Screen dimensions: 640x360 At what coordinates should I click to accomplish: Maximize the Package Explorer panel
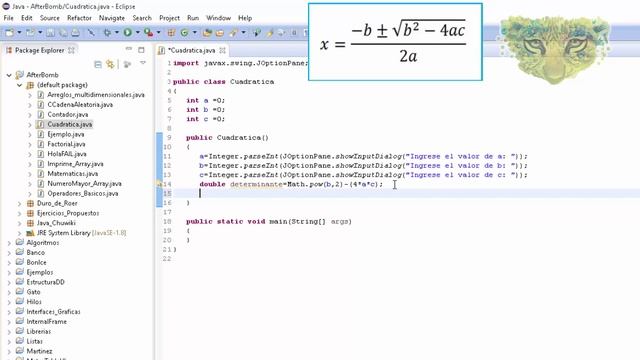(141, 50)
